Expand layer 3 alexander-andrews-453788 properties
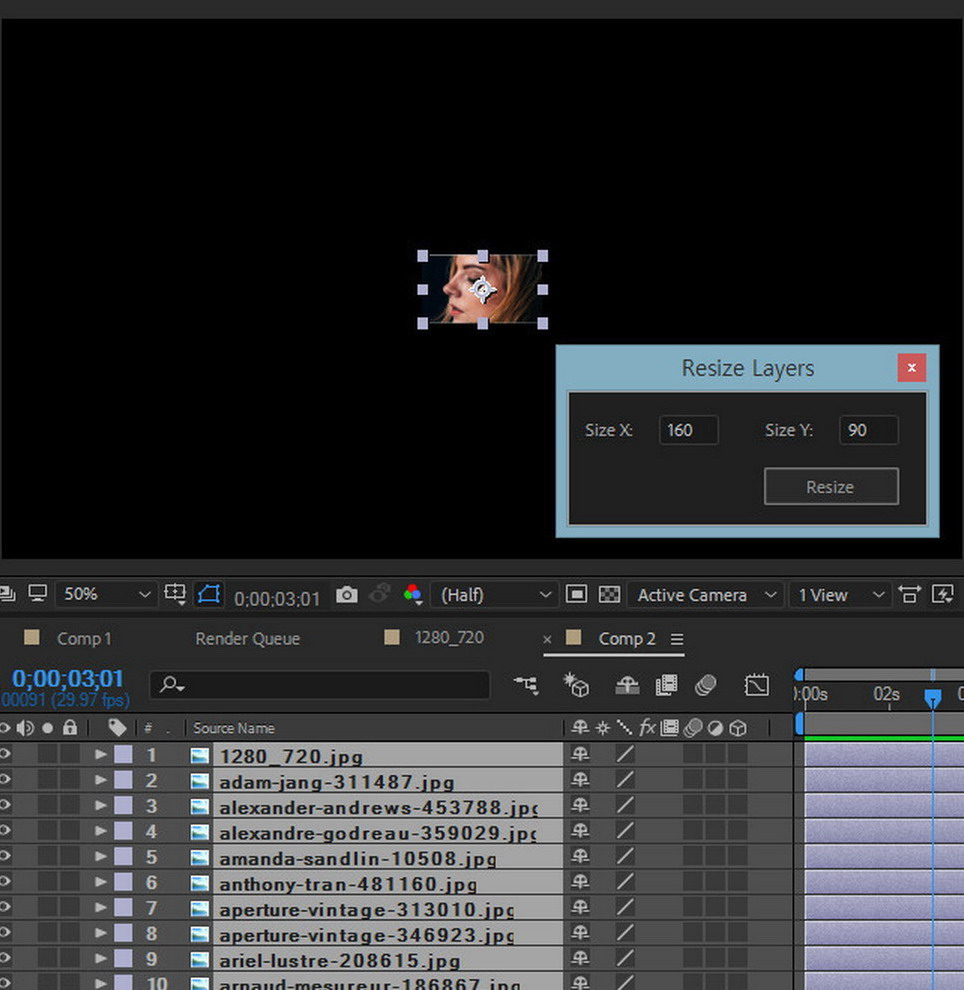Viewport: 964px width, 990px height. click(x=100, y=806)
